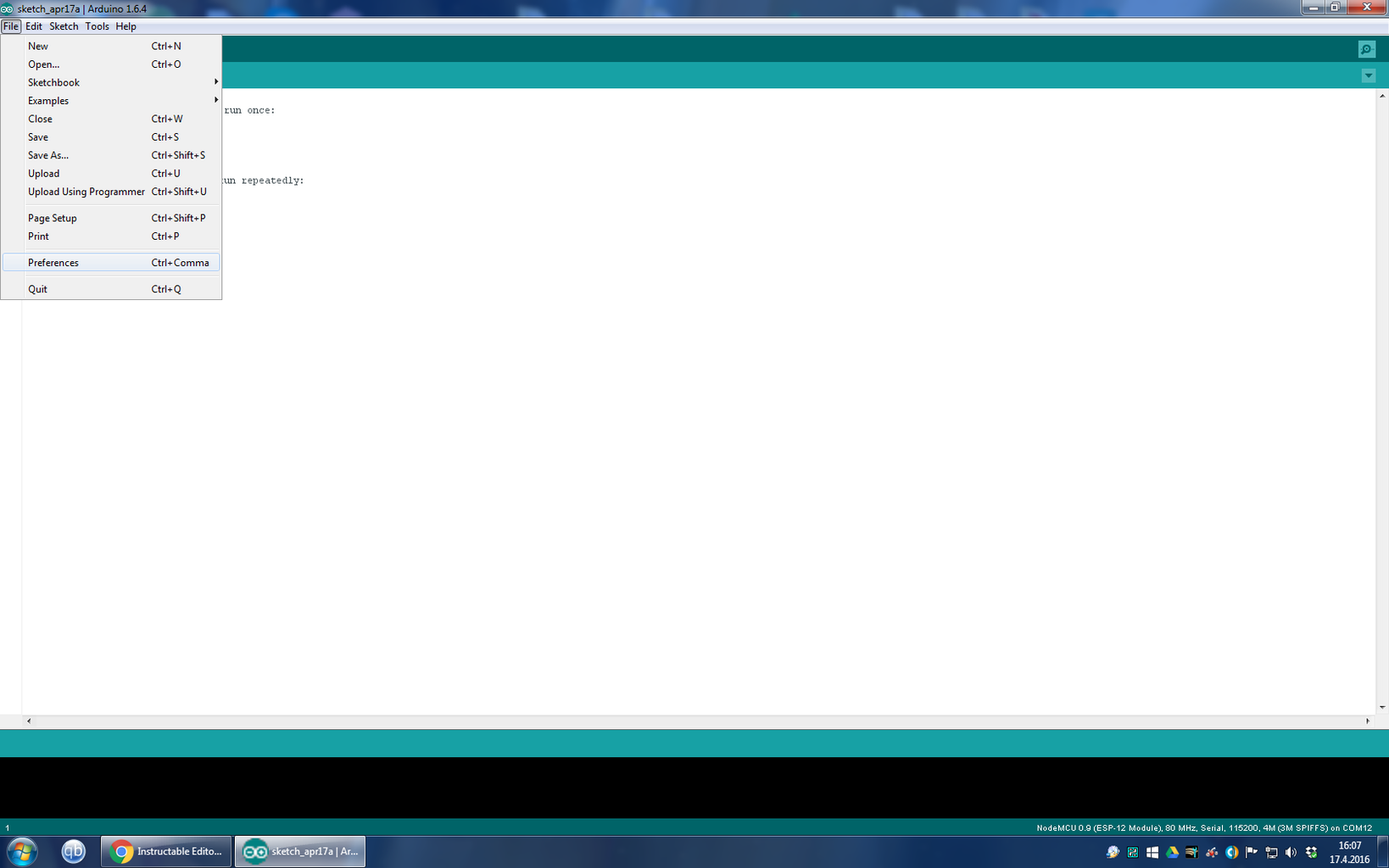The image size is (1389, 868).
Task: Open Preferences from the File menu
Action: (x=111, y=263)
